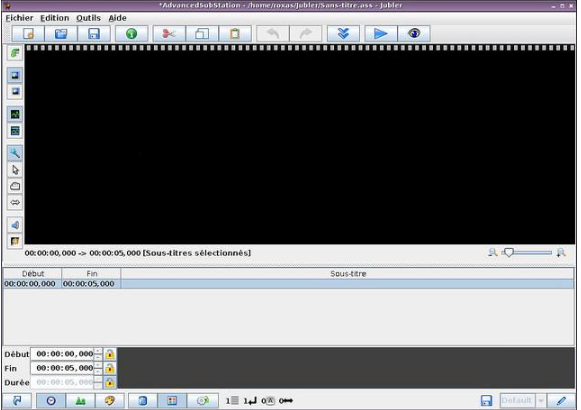This screenshot has width=581, height=410.
Task: Click the Fin time spinner arrows
Action: pyautogui.click(x=98, y=368)
